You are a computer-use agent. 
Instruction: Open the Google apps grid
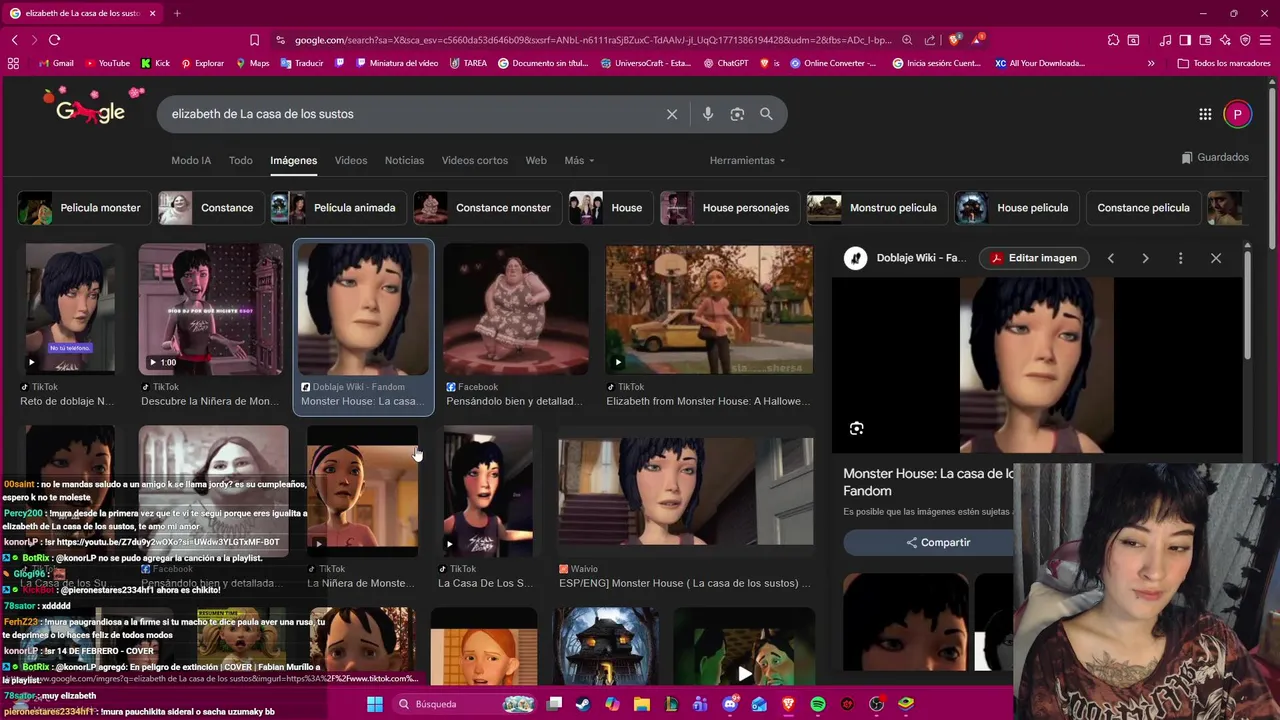(1205, 114)
